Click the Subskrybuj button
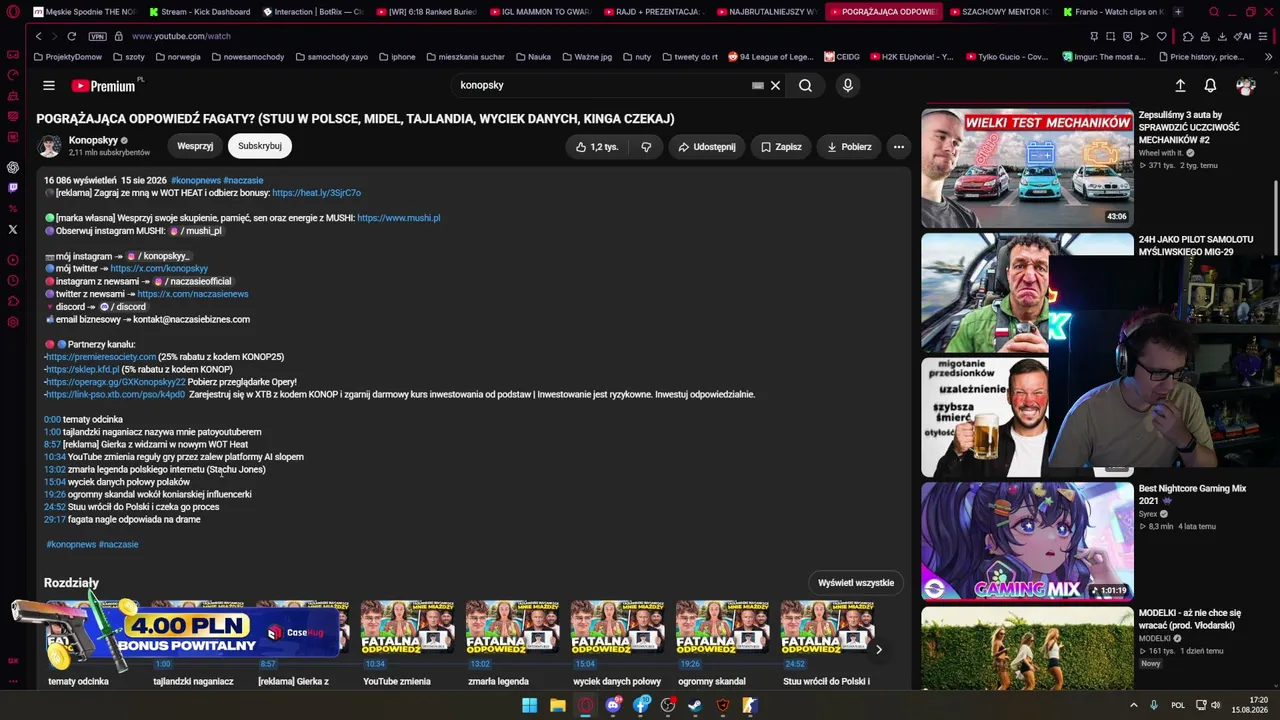 [259, 146]
